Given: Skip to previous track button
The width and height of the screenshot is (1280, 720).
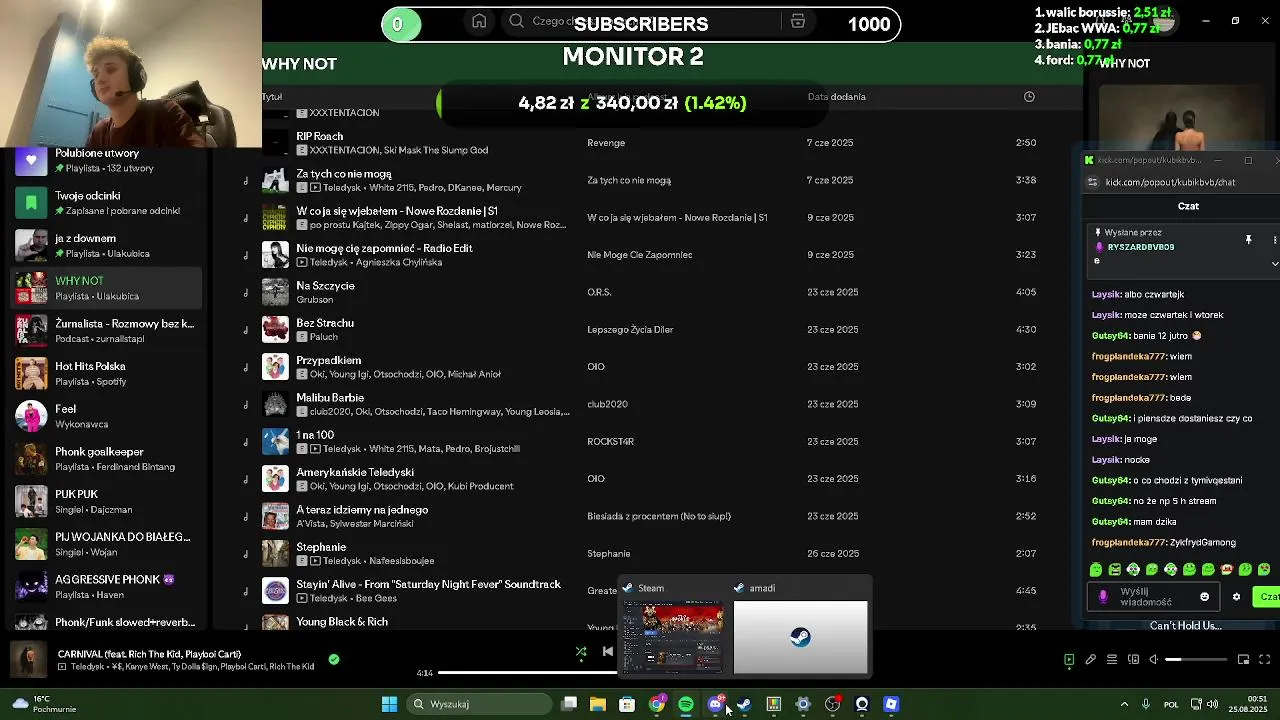Looking at the screenshot, I should click(607, 652).
